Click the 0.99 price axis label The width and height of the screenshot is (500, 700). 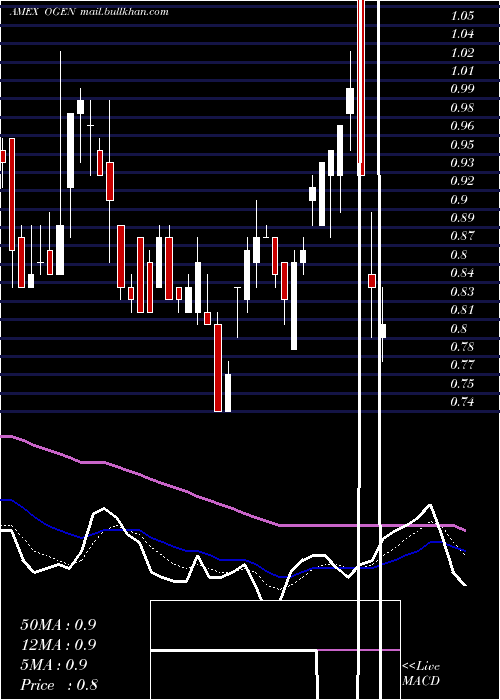click(x=462, y=89)
